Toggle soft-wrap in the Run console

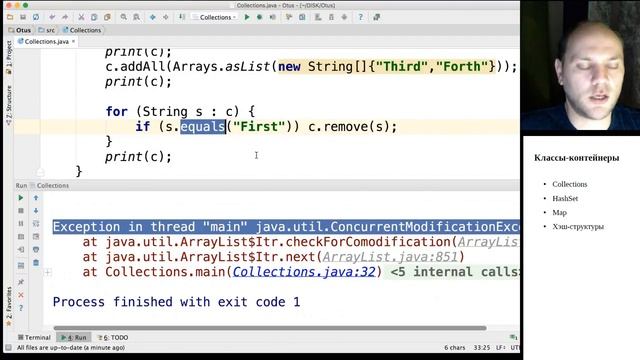tap(36, 224)
